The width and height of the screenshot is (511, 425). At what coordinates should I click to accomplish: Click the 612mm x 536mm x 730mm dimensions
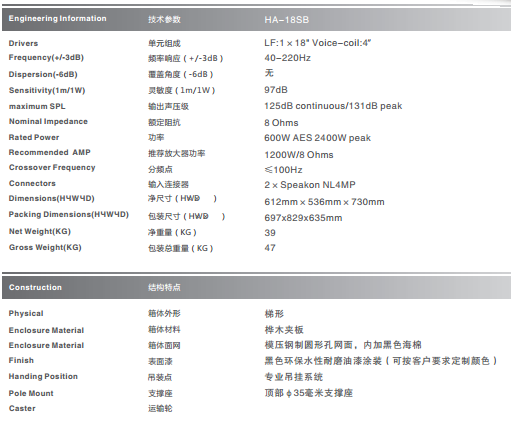(x=324, y=202)
